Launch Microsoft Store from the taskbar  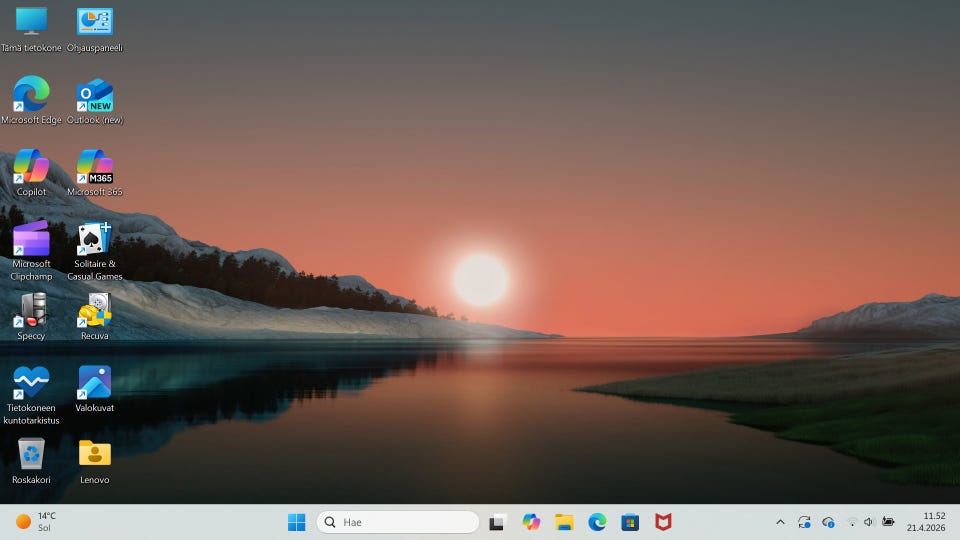point(630,522)
